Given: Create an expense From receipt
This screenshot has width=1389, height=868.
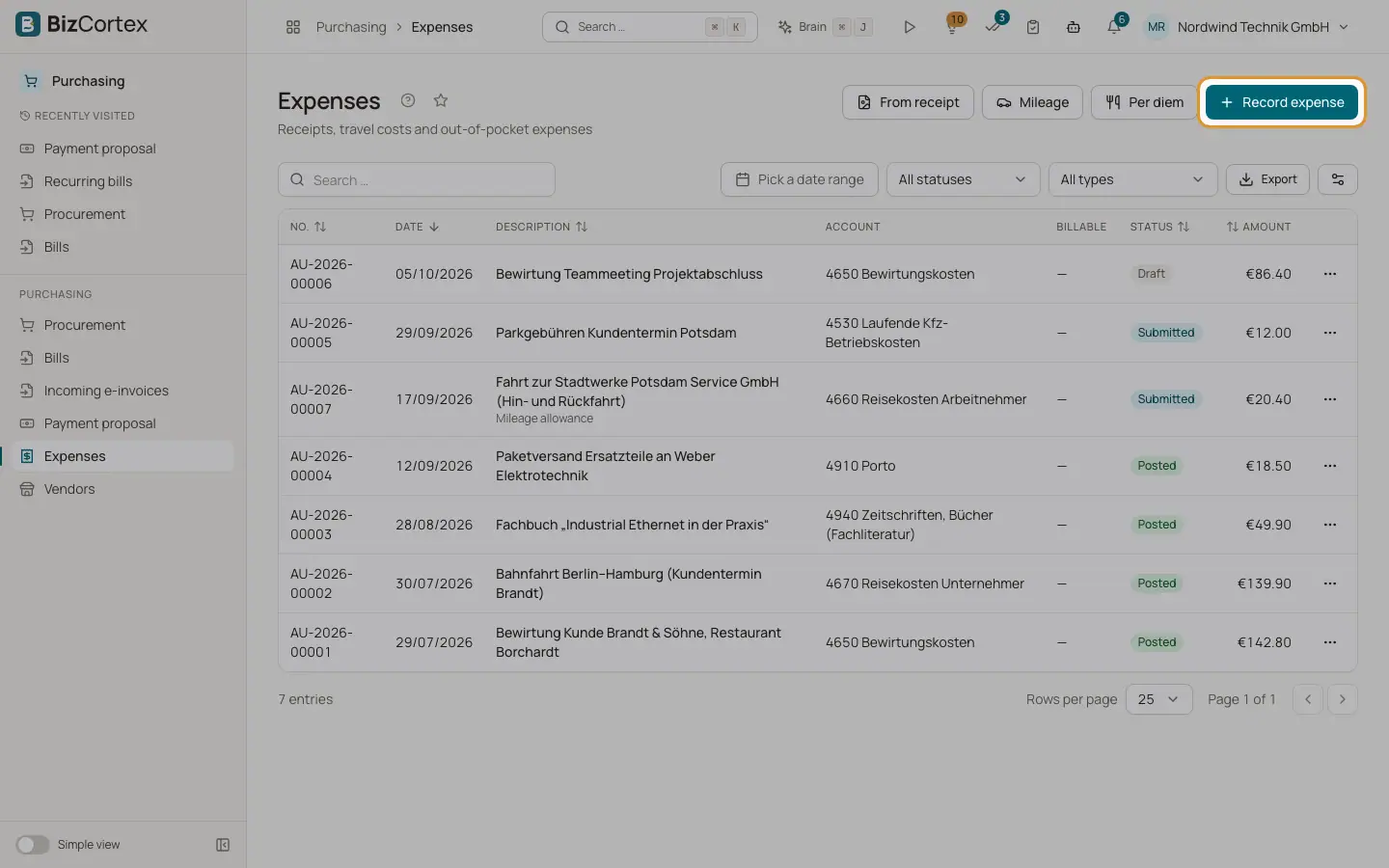Looking at the screenshot, I should 909,102.
